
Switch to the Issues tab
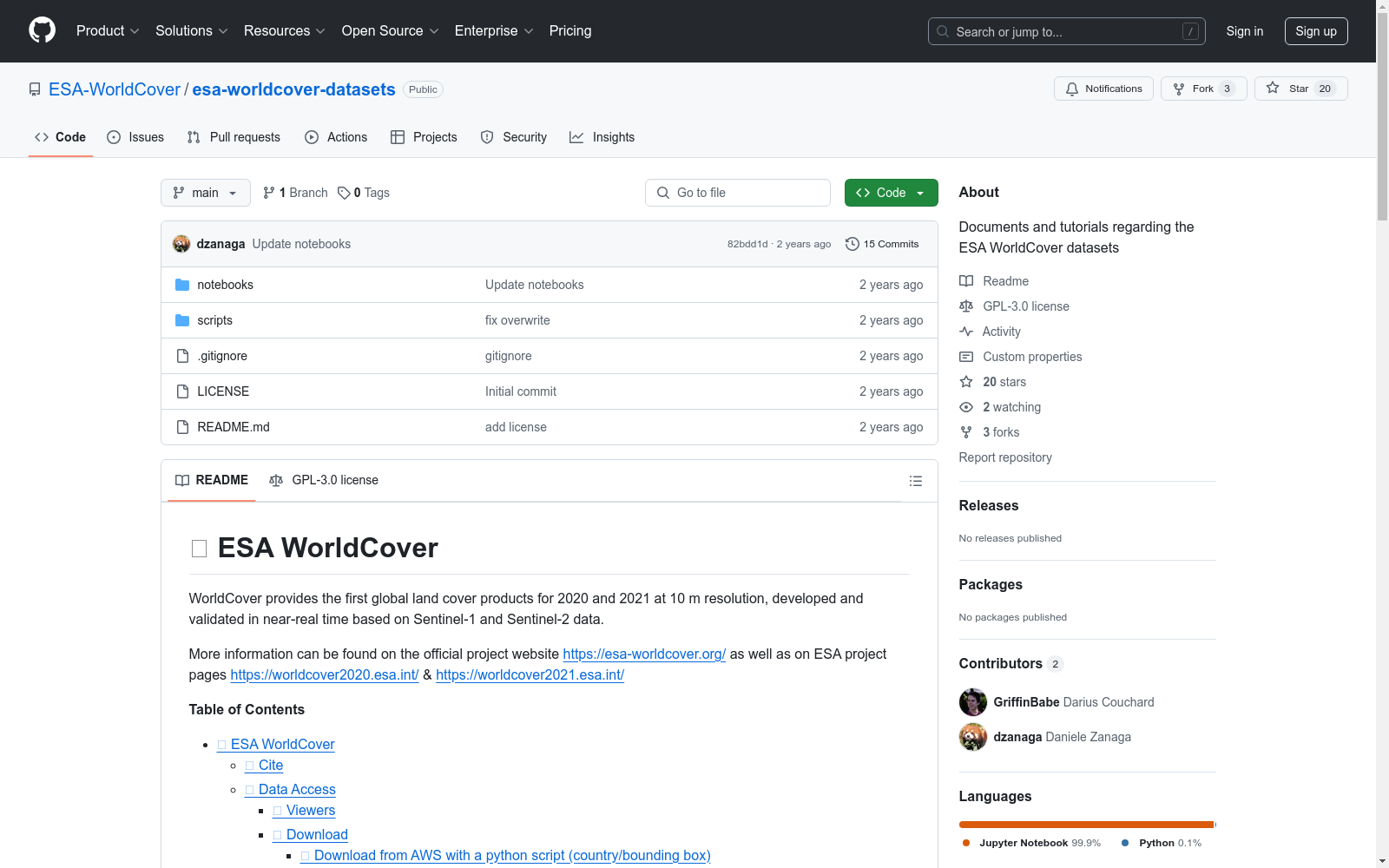coord(135,136)
